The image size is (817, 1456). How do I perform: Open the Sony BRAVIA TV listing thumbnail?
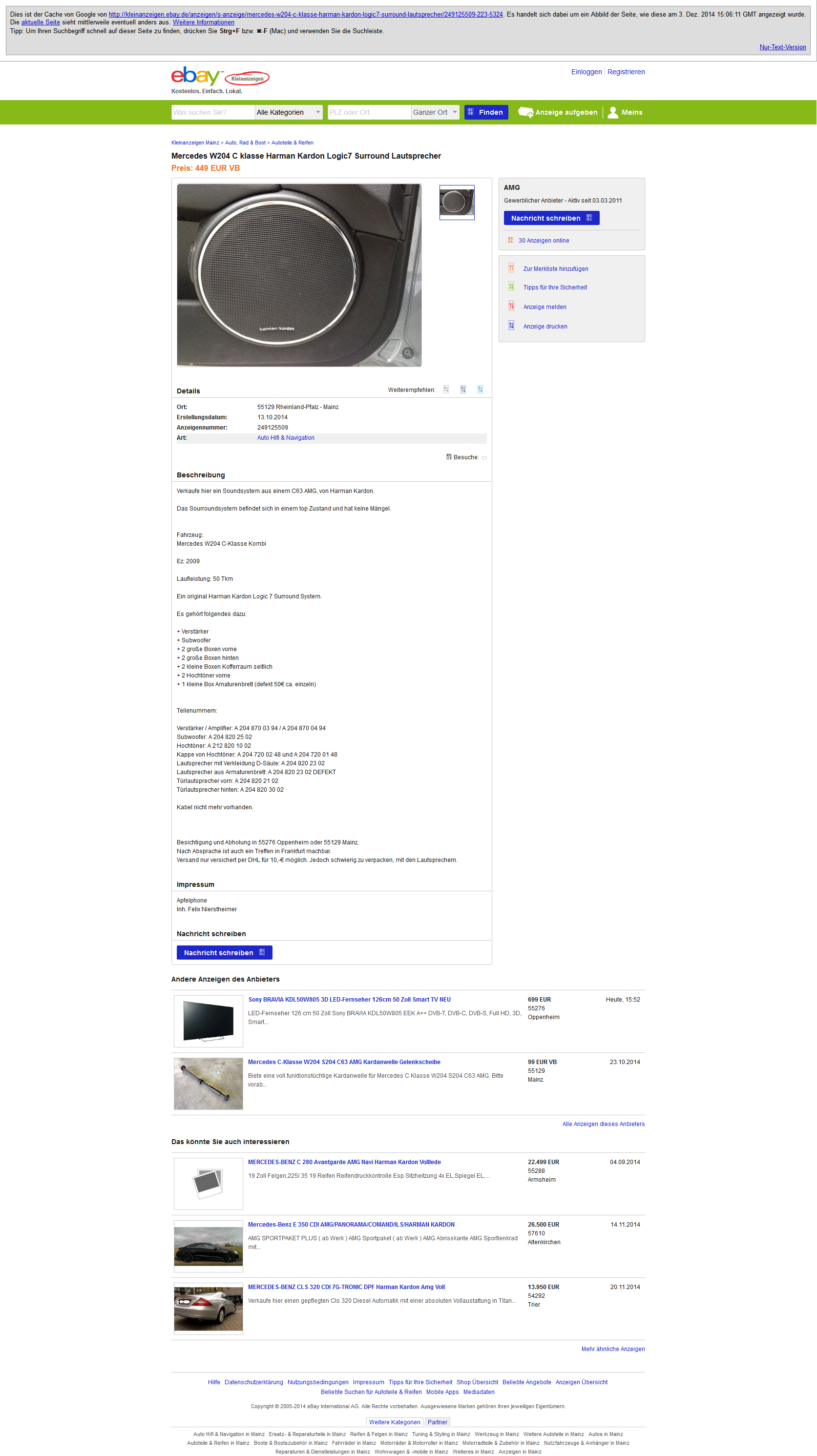(x=209, y=1022)
